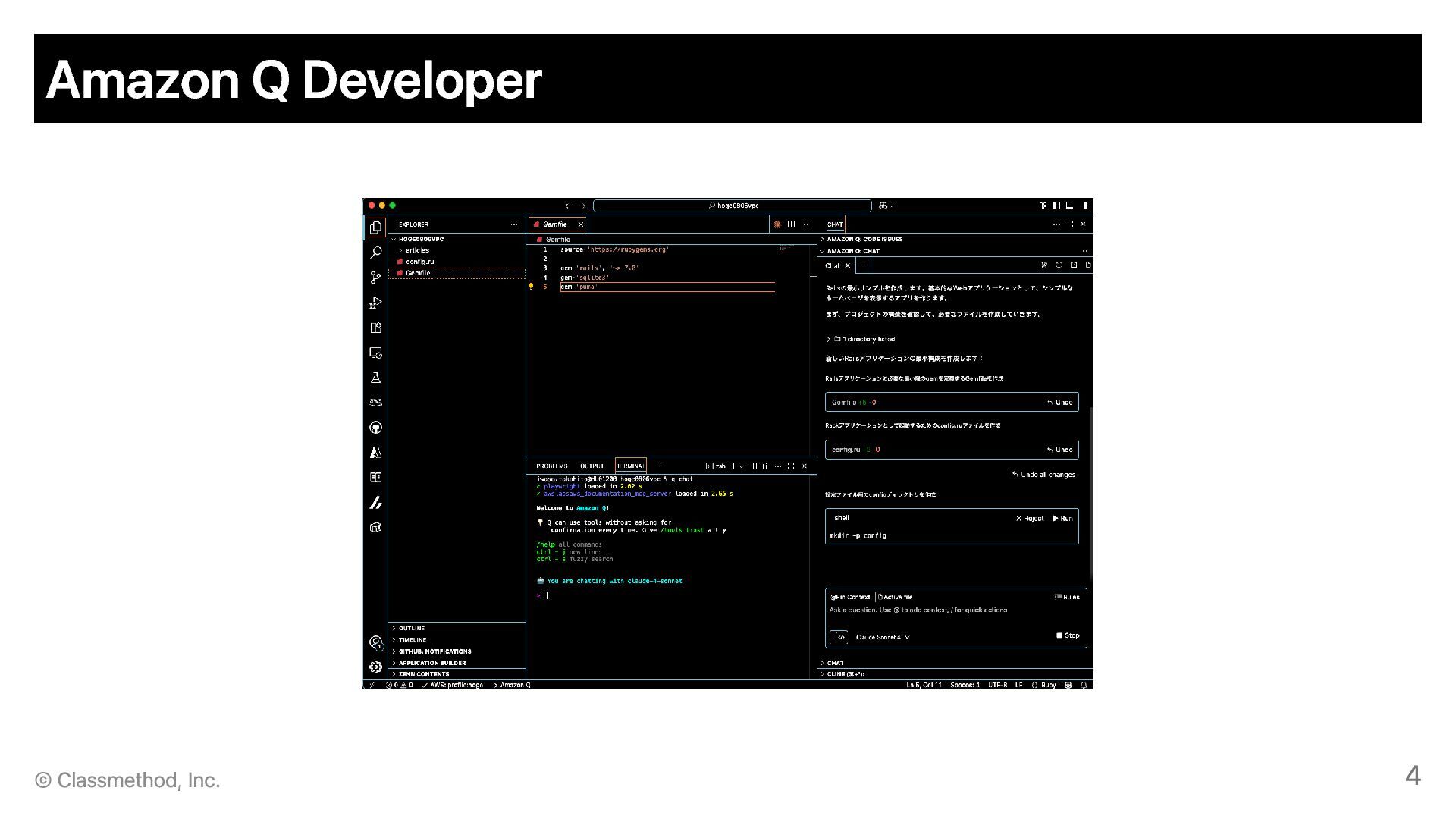Open the terminal launch profile dropdown arrow

[742, 466]
